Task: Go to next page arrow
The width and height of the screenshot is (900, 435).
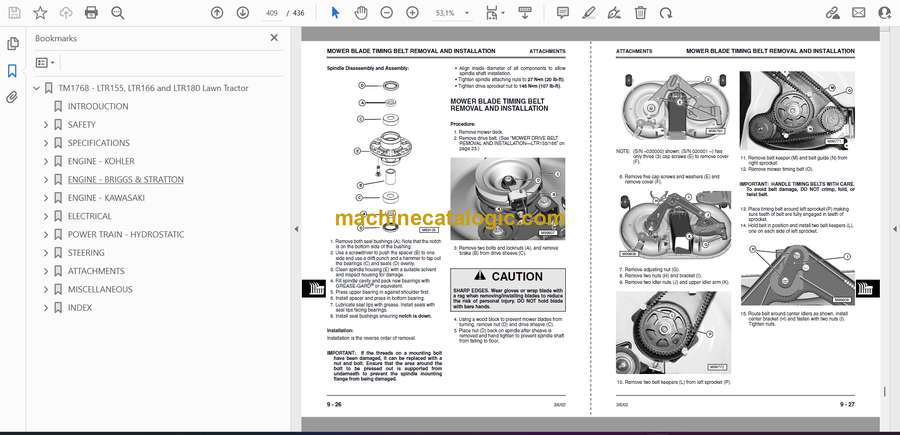Action: point(243,13)
